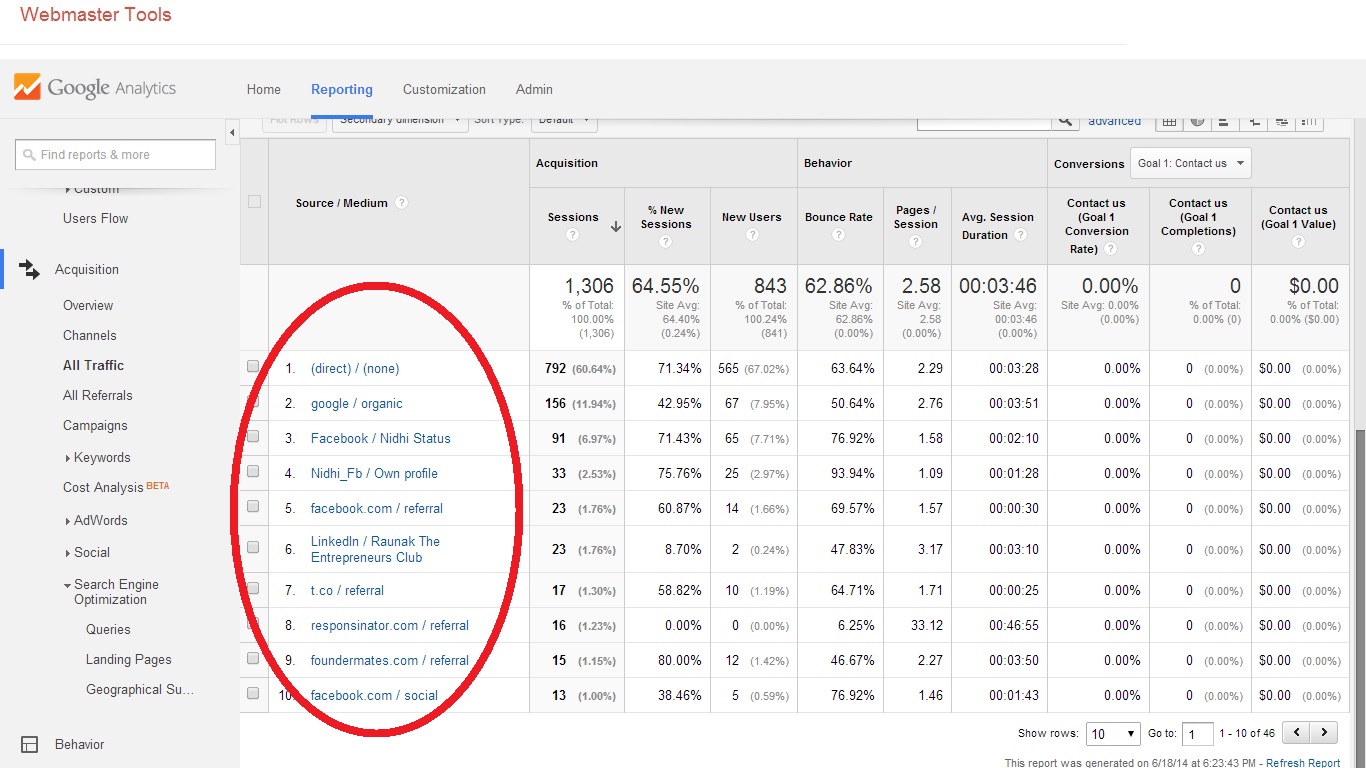Screen dimensions: 1366x768
Task: Click the Google Analytics logo
Action: click(95, 88)
